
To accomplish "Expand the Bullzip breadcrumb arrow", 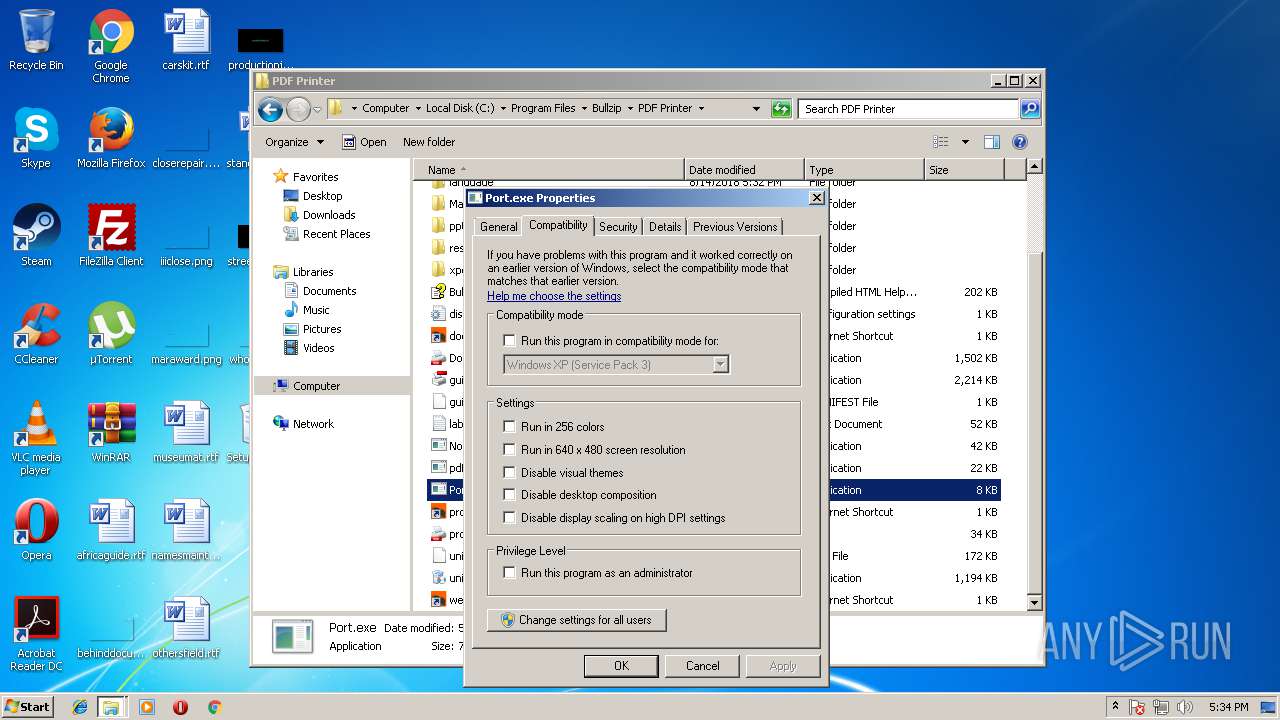I will point(631,109).
